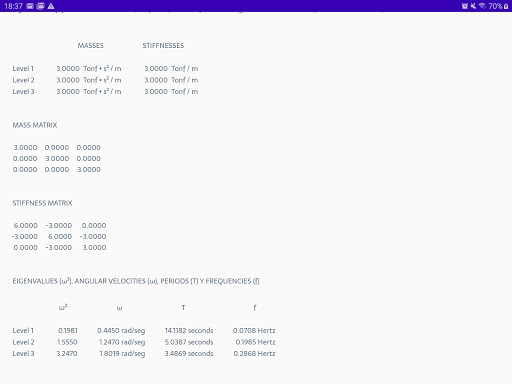
Task: Select eigenvalue 3.2470
Action: tap(67, 353)
